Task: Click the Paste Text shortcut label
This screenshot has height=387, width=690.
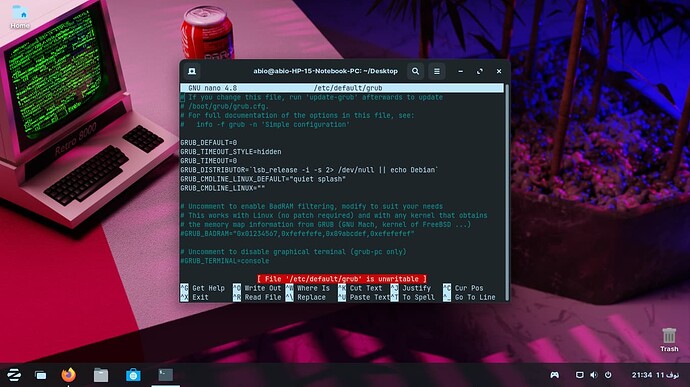Action: [370, 298]
